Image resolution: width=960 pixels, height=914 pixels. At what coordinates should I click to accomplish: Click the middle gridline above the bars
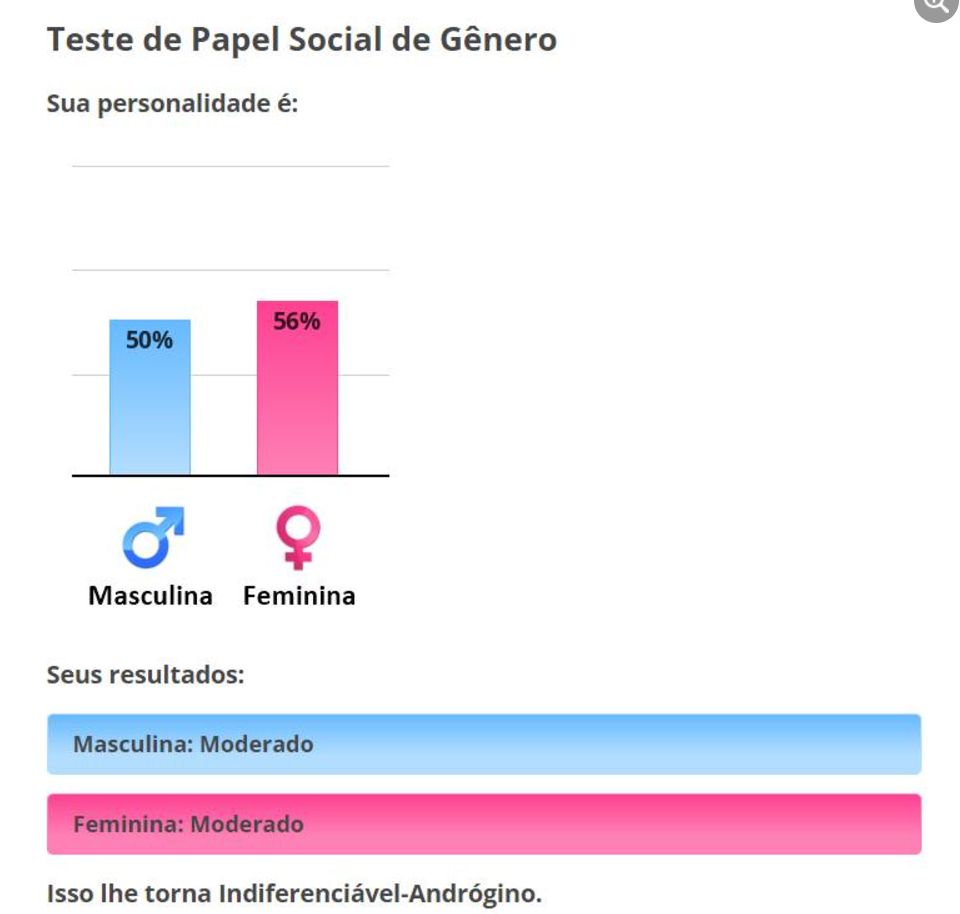click(x=231, y=270)
